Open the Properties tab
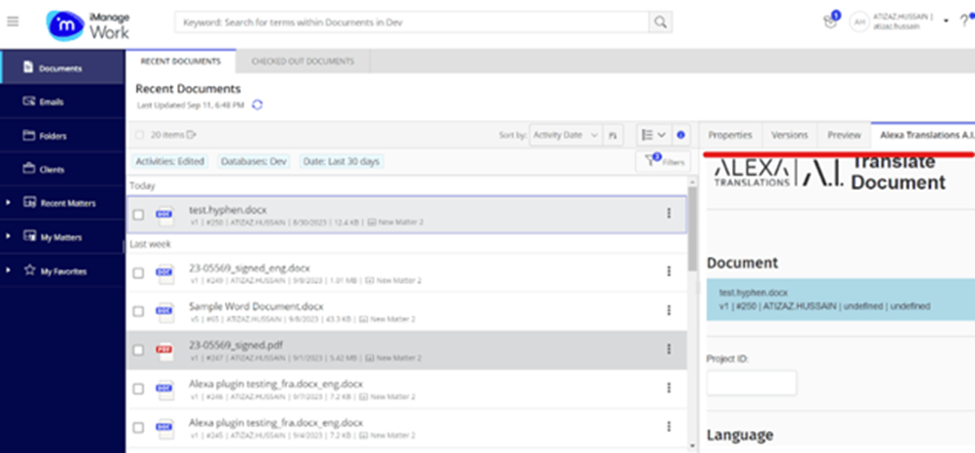 [x=730, y=135]
